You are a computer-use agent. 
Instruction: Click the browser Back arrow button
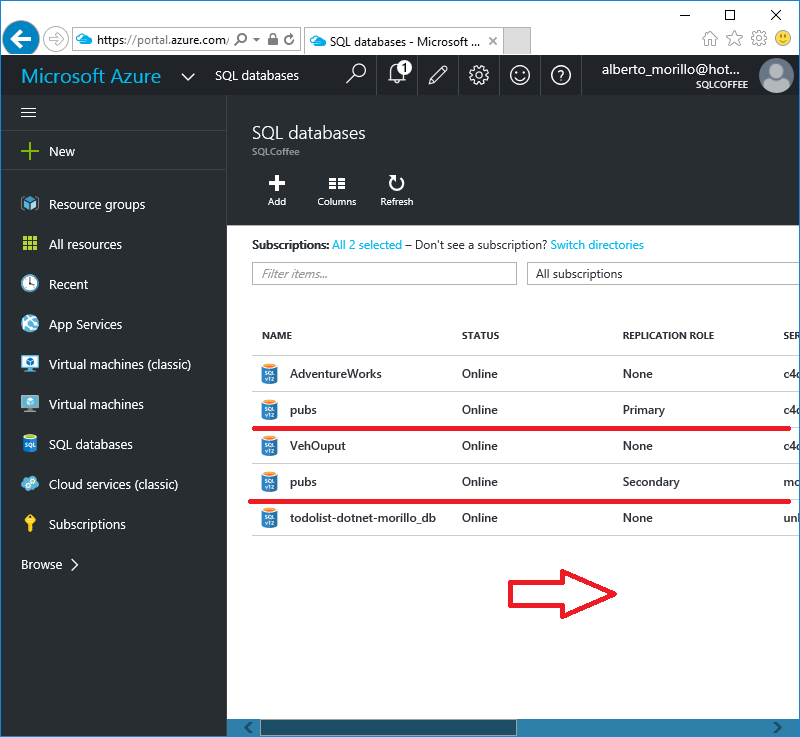click(x=20, y=39)
